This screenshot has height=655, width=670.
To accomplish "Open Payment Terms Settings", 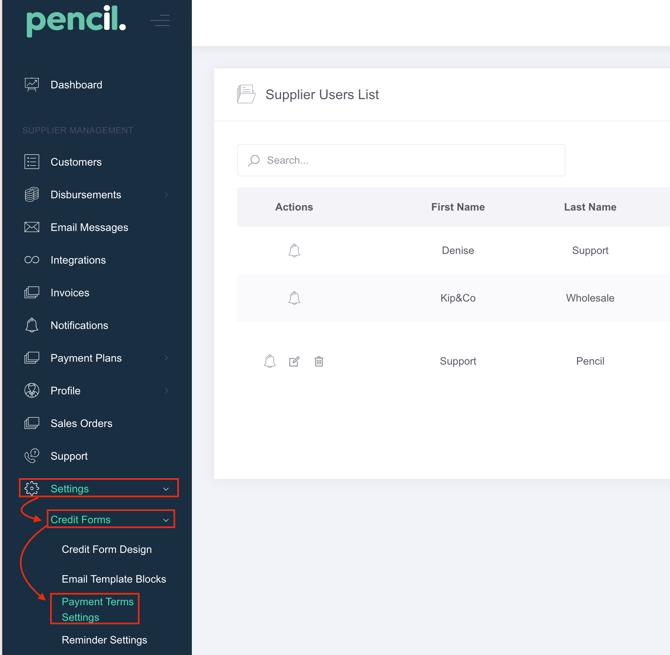I will 96,609.
